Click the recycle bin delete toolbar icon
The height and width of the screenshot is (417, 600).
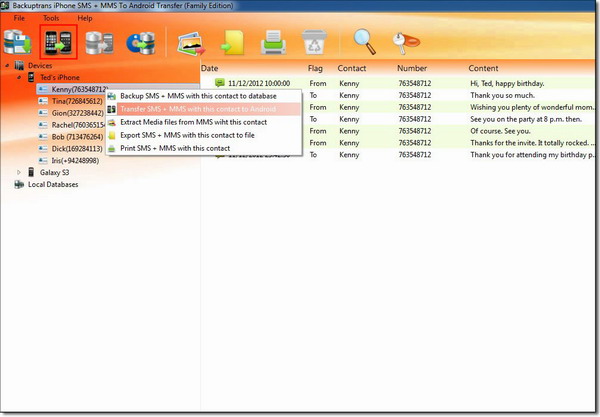(314, 41)
